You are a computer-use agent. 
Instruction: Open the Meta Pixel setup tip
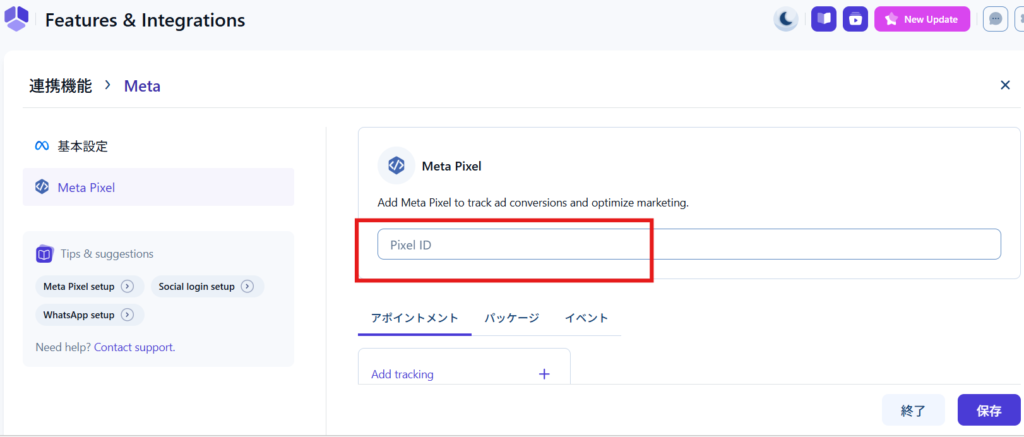88,287
